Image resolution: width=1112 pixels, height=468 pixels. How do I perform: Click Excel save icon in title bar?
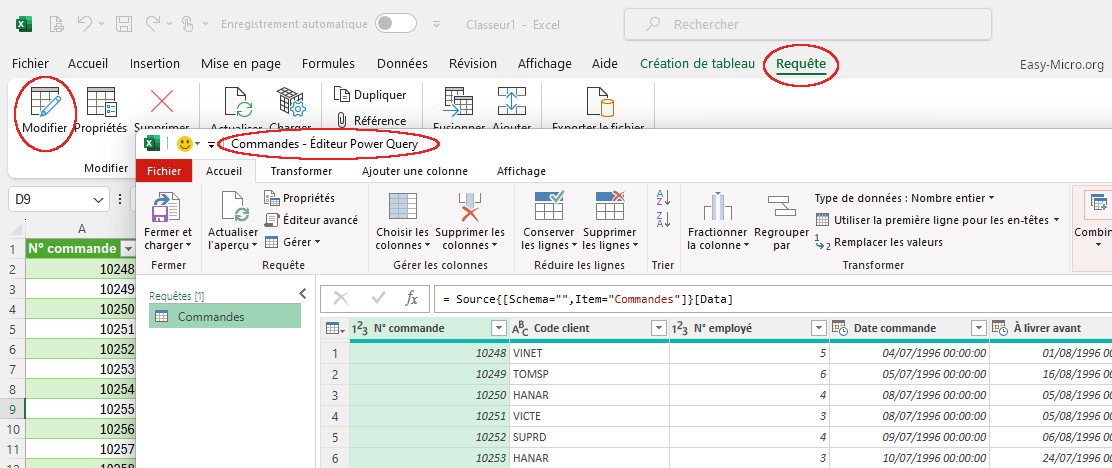pos(124,24)
